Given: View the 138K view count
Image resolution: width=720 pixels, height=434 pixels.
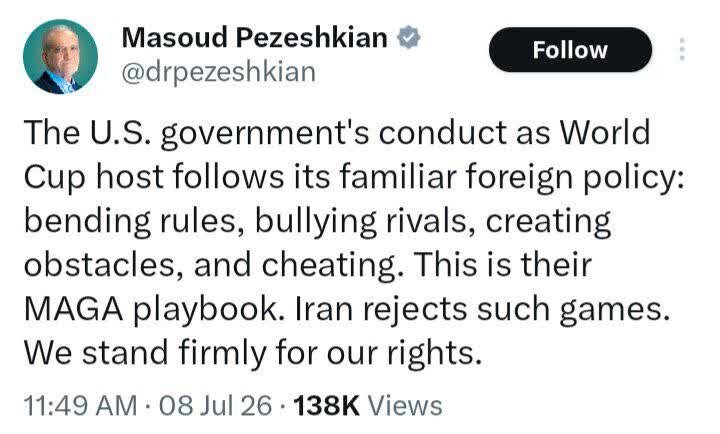Looking at the screenshot, I should [x=326, y=406].
